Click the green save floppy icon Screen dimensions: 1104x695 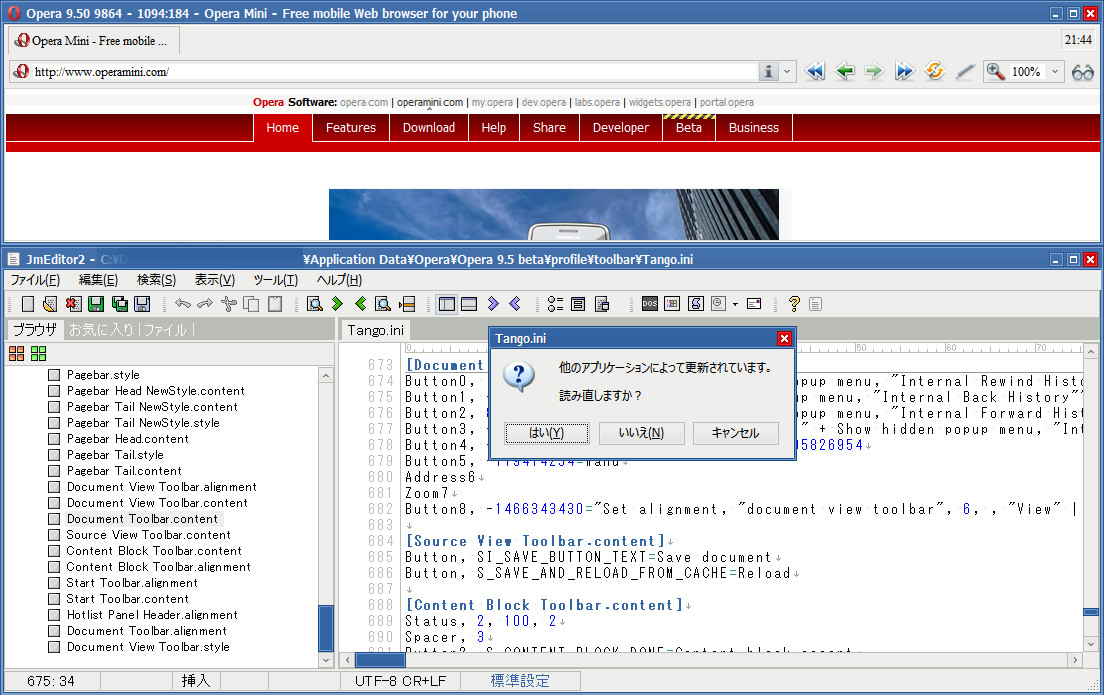(x=96, y=303)
